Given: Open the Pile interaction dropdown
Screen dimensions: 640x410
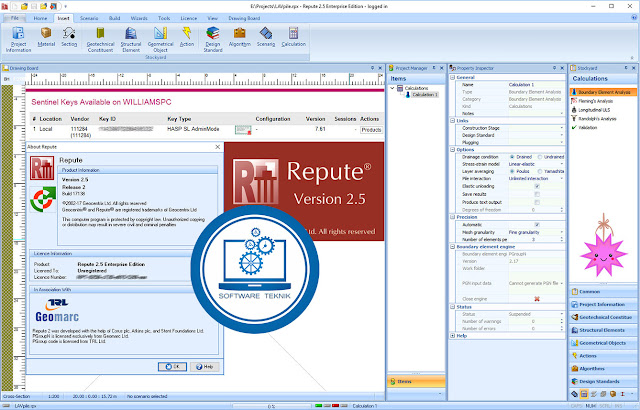Looking at the screenshot, I should click(x=562, y=179).
